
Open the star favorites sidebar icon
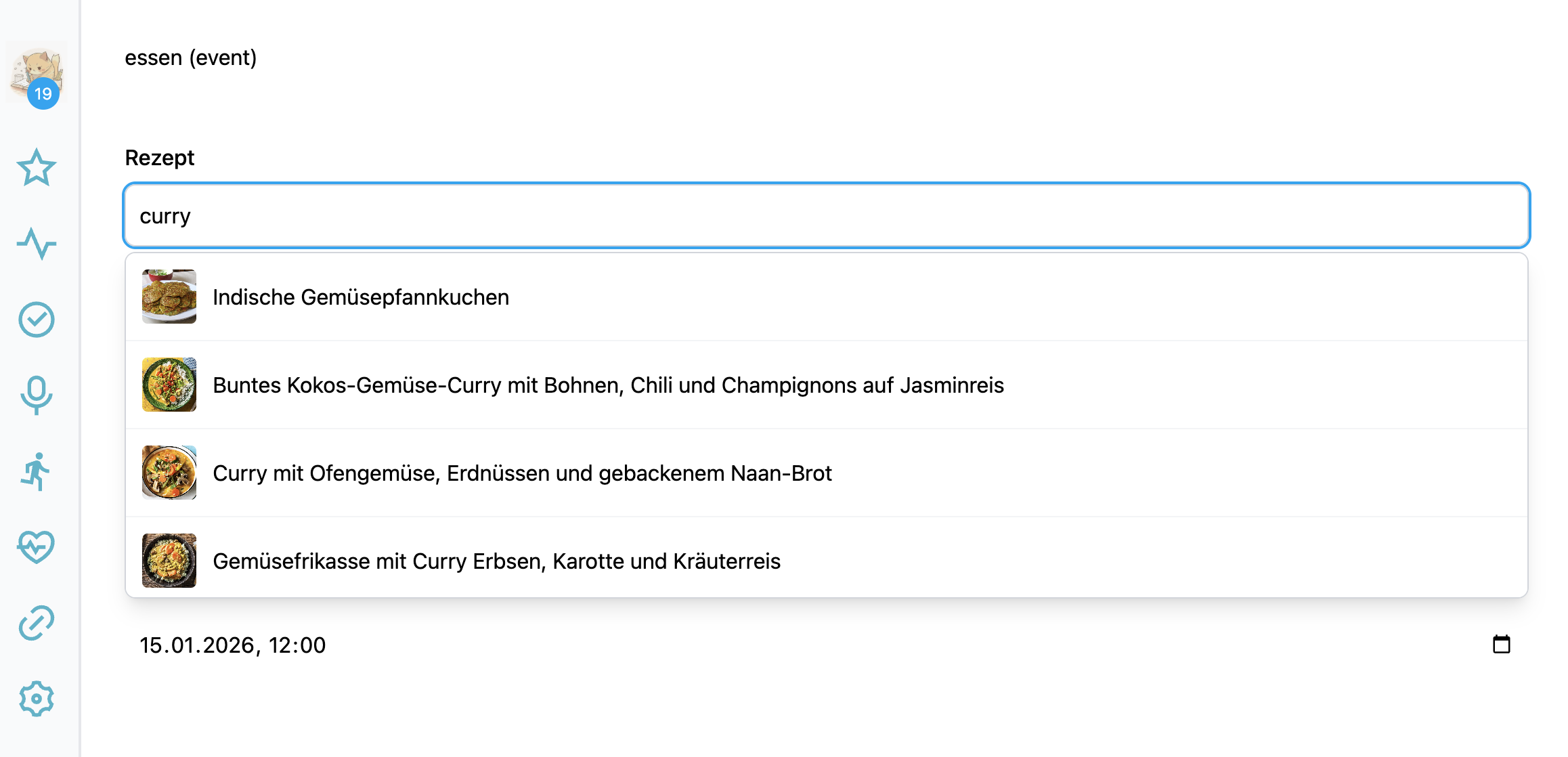pos(37,168)
